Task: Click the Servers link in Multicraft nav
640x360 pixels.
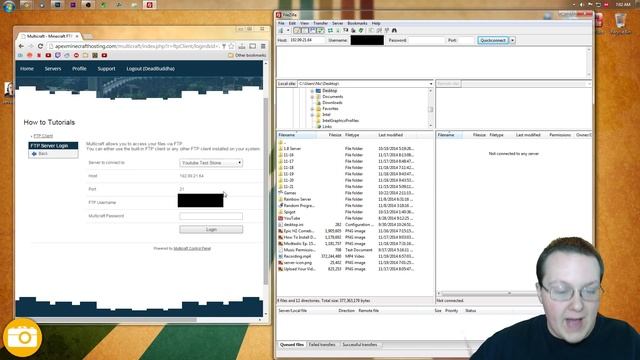Action: pyautogui.click(x=53, y=69)
